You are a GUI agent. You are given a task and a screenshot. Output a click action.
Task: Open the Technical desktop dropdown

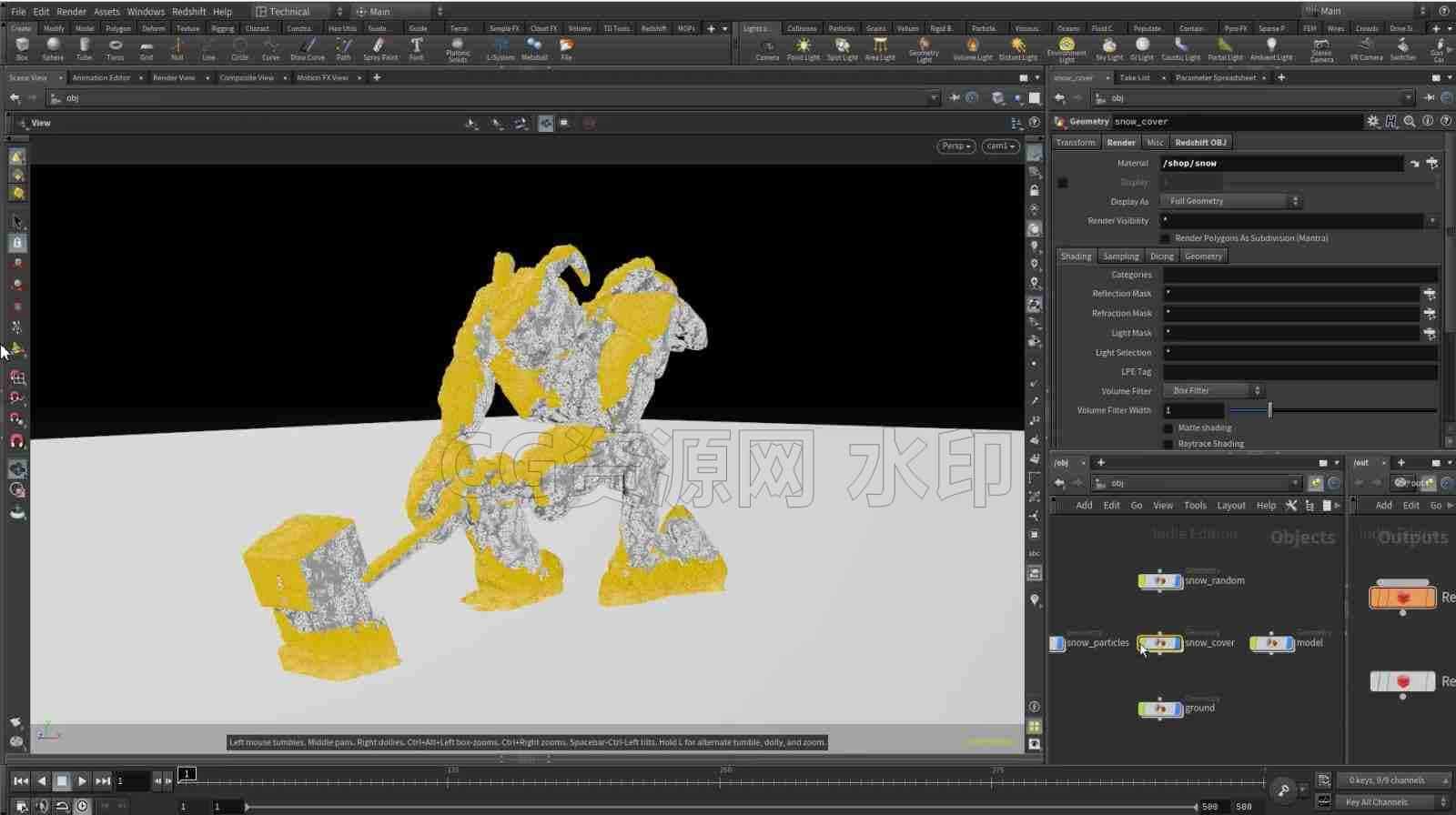coord(298,11)
